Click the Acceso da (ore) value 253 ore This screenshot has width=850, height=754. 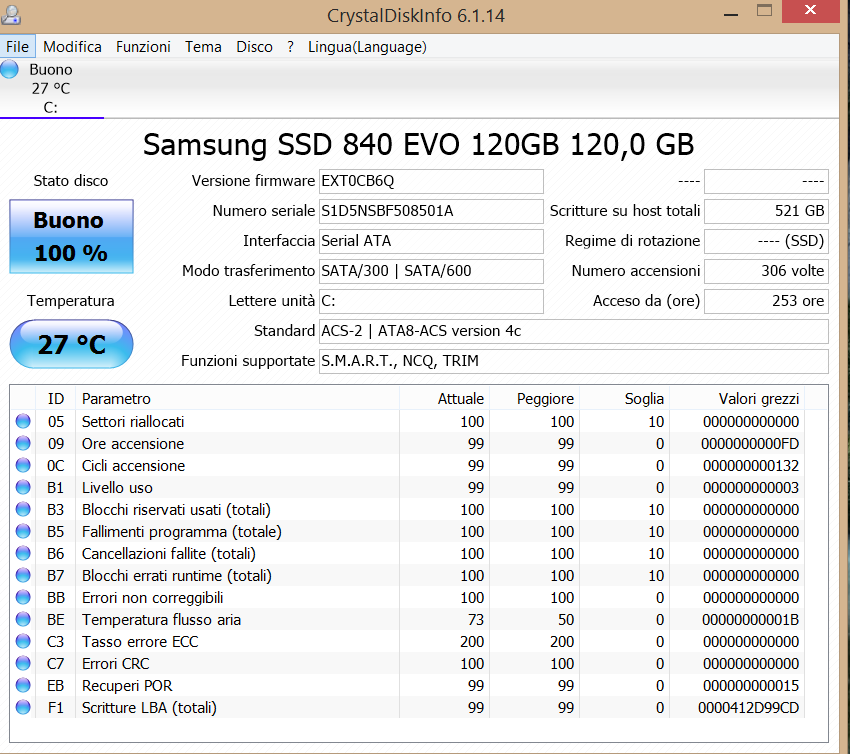click(766, 301)
